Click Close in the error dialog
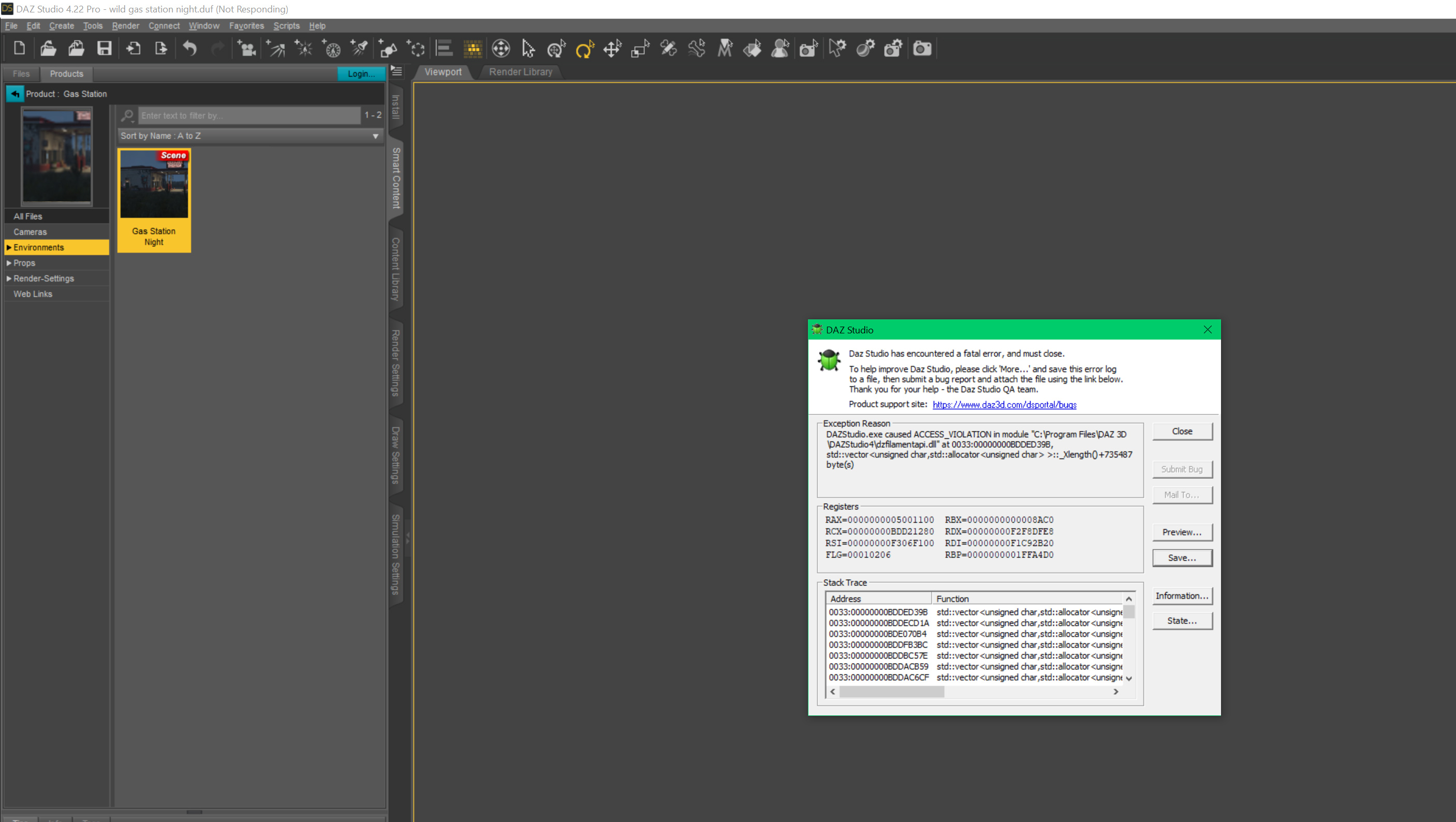1456x822 pixels. pyautogui.click(x=1182, y=431)
